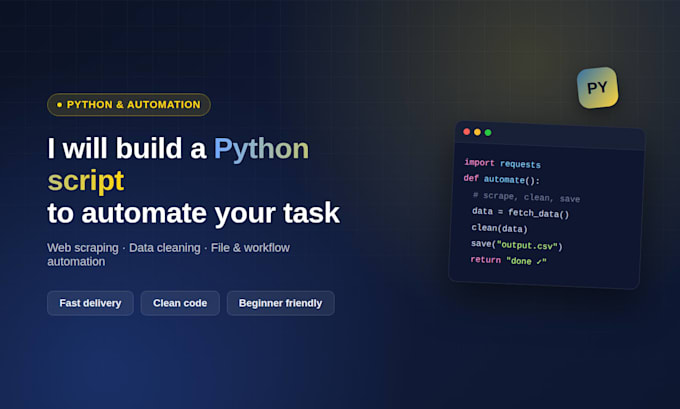Click the 'to automate your task' headline line
Viewport: 680px width, 409px height.
193,213
